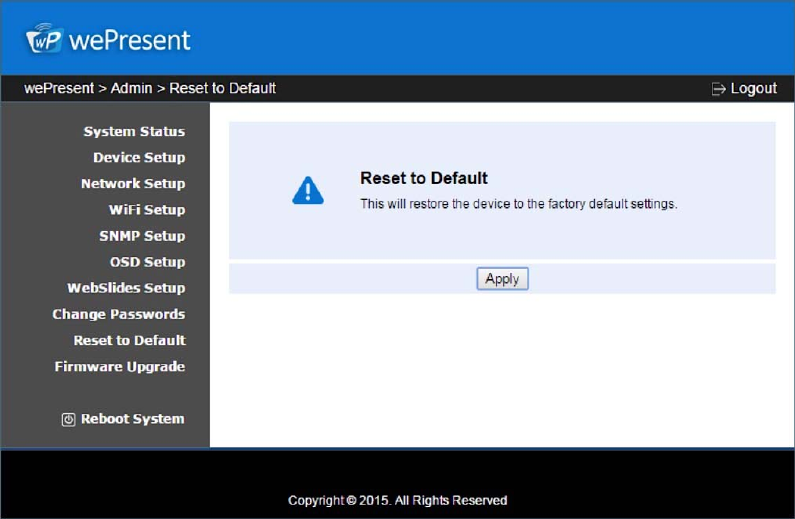The width and height of the screenshot is (795, 519).
Task: Navigate to OSD Setup
Action: tap(148, 262)
